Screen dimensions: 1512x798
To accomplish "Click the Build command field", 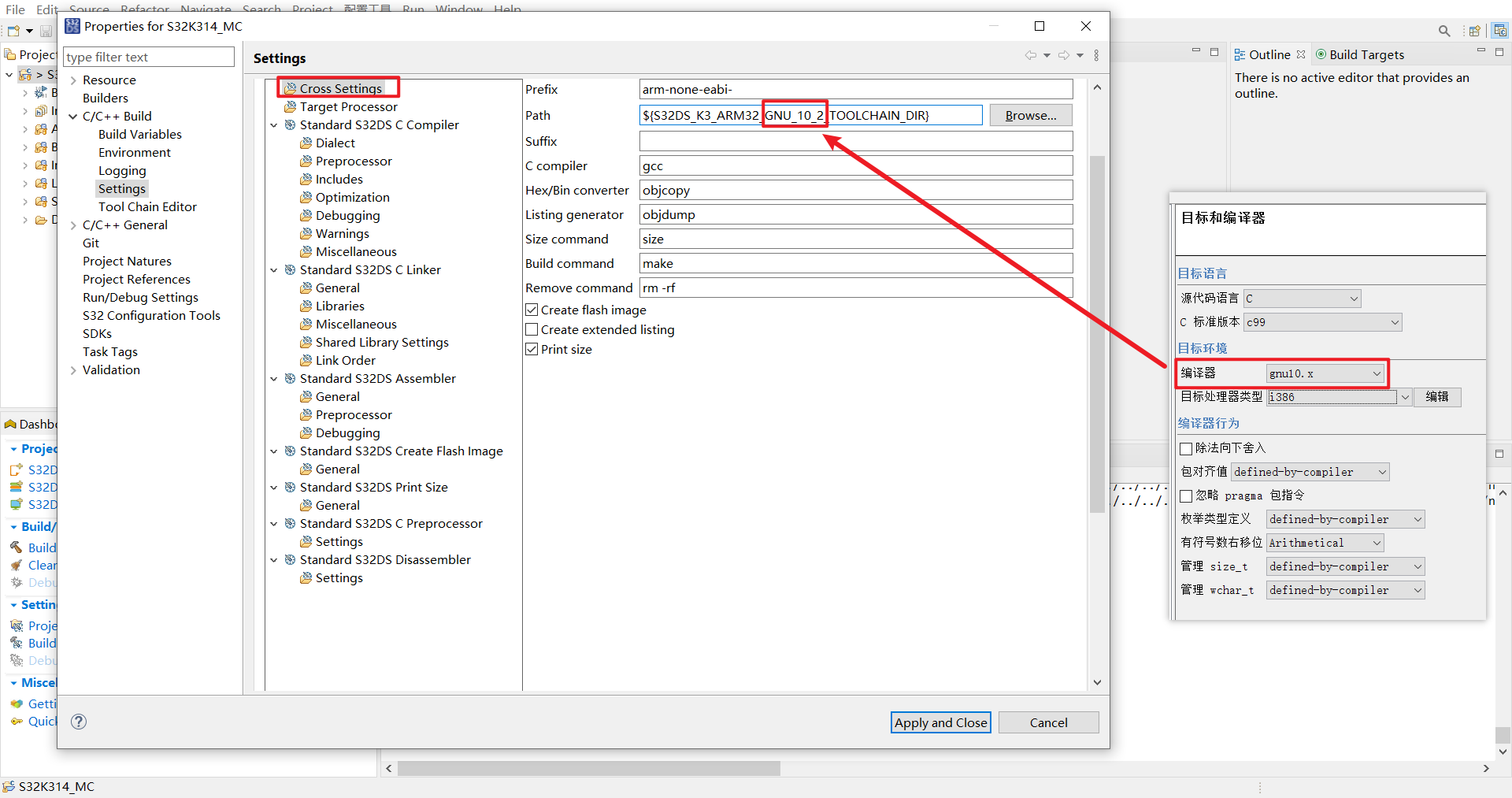I will coord(856,263).
